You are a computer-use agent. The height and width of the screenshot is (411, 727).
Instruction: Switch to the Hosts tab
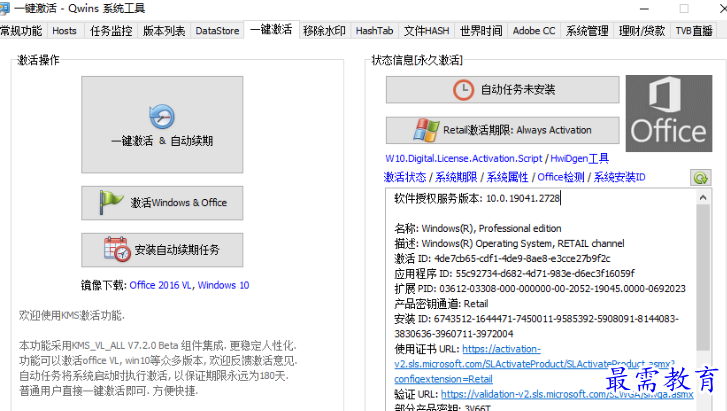click(x=64, y=31)
